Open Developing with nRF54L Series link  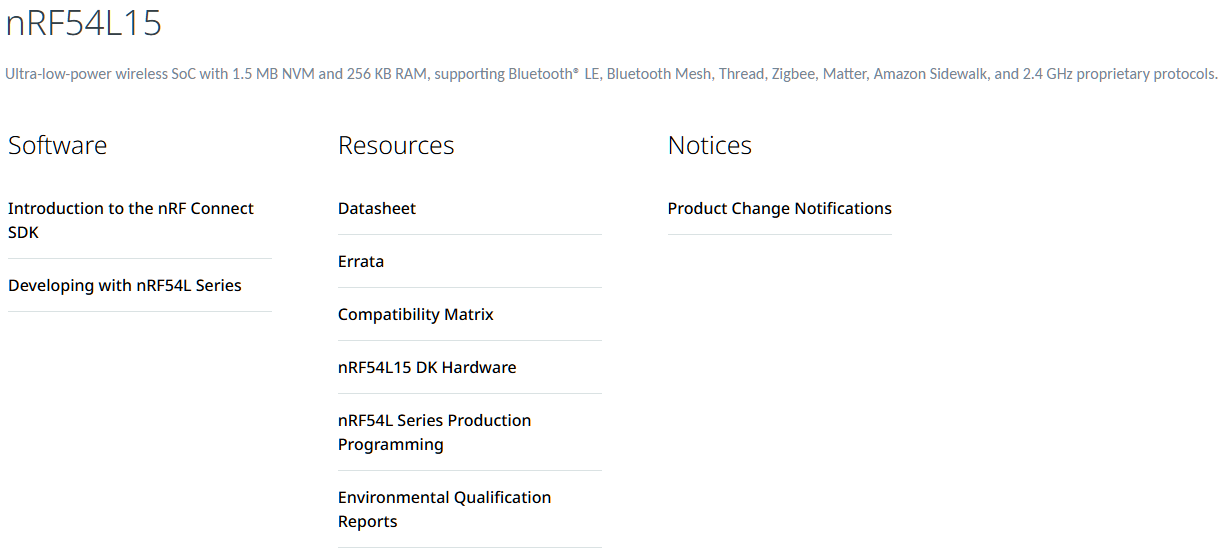point(125,285)
